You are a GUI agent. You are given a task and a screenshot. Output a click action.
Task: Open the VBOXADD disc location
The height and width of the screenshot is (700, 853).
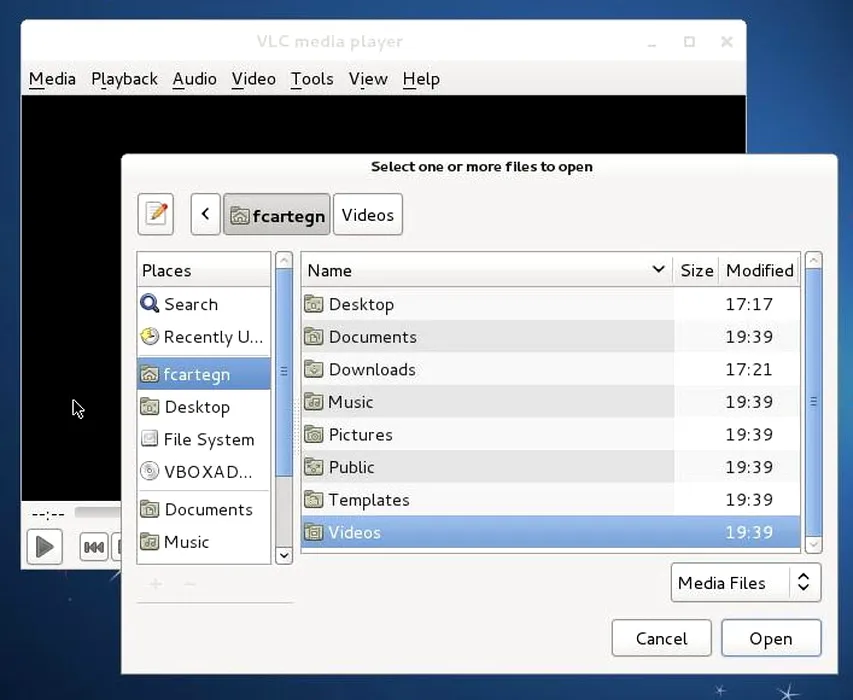tap(207, 472)
